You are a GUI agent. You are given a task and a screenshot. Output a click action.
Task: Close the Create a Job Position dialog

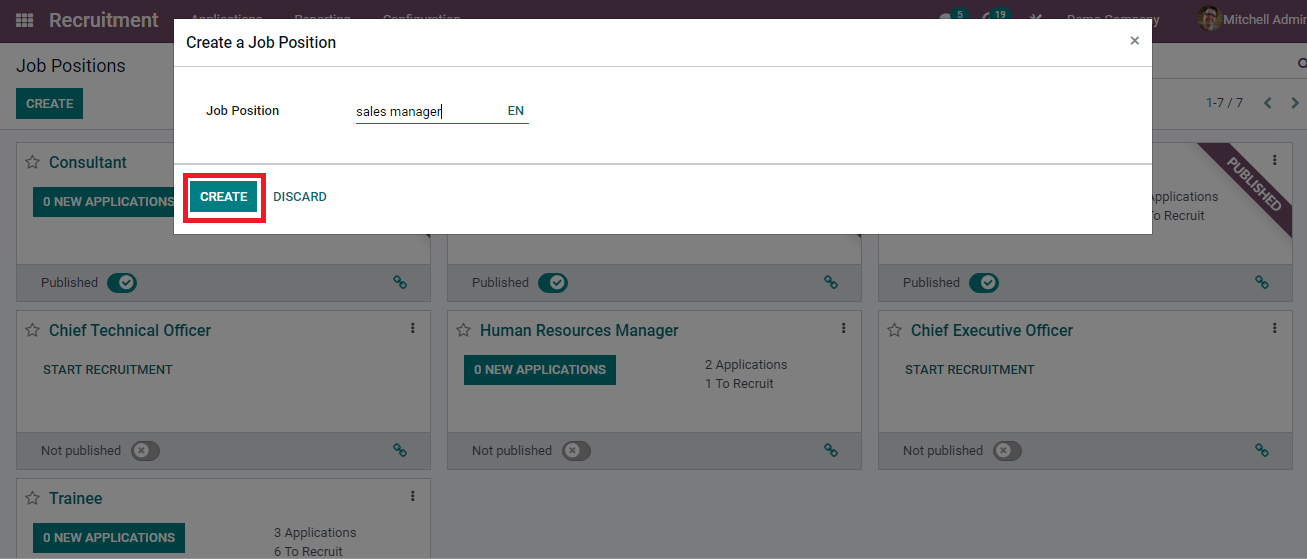point(1134,41)
